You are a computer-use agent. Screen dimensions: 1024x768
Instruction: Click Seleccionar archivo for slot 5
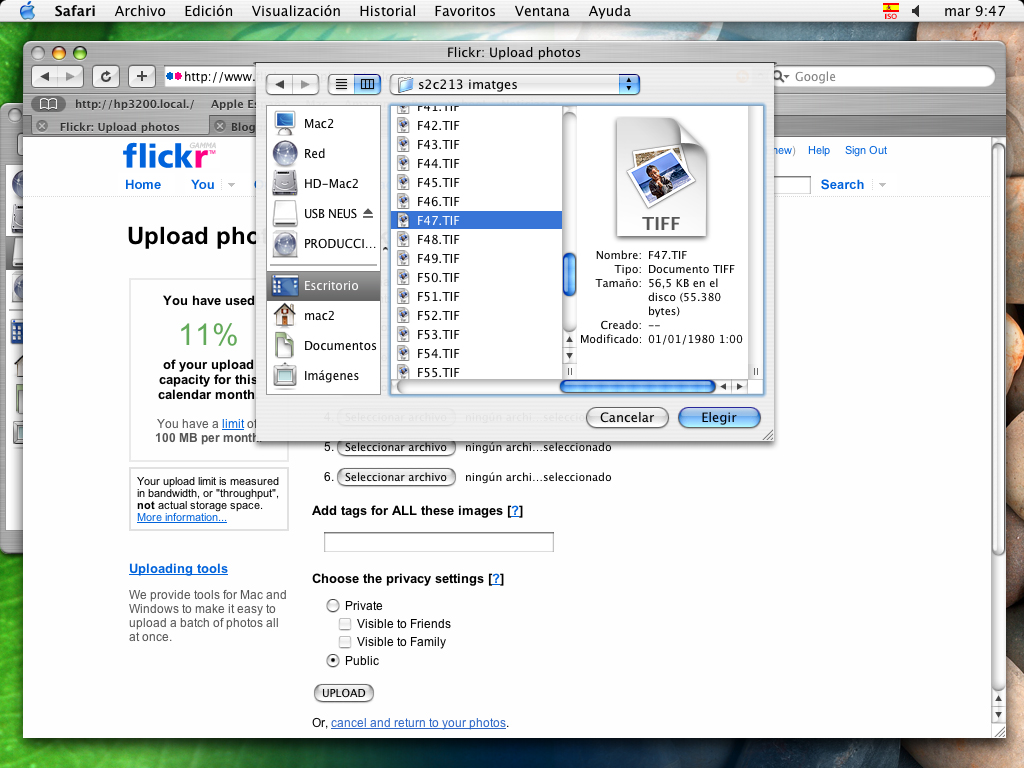coord(396,447)
